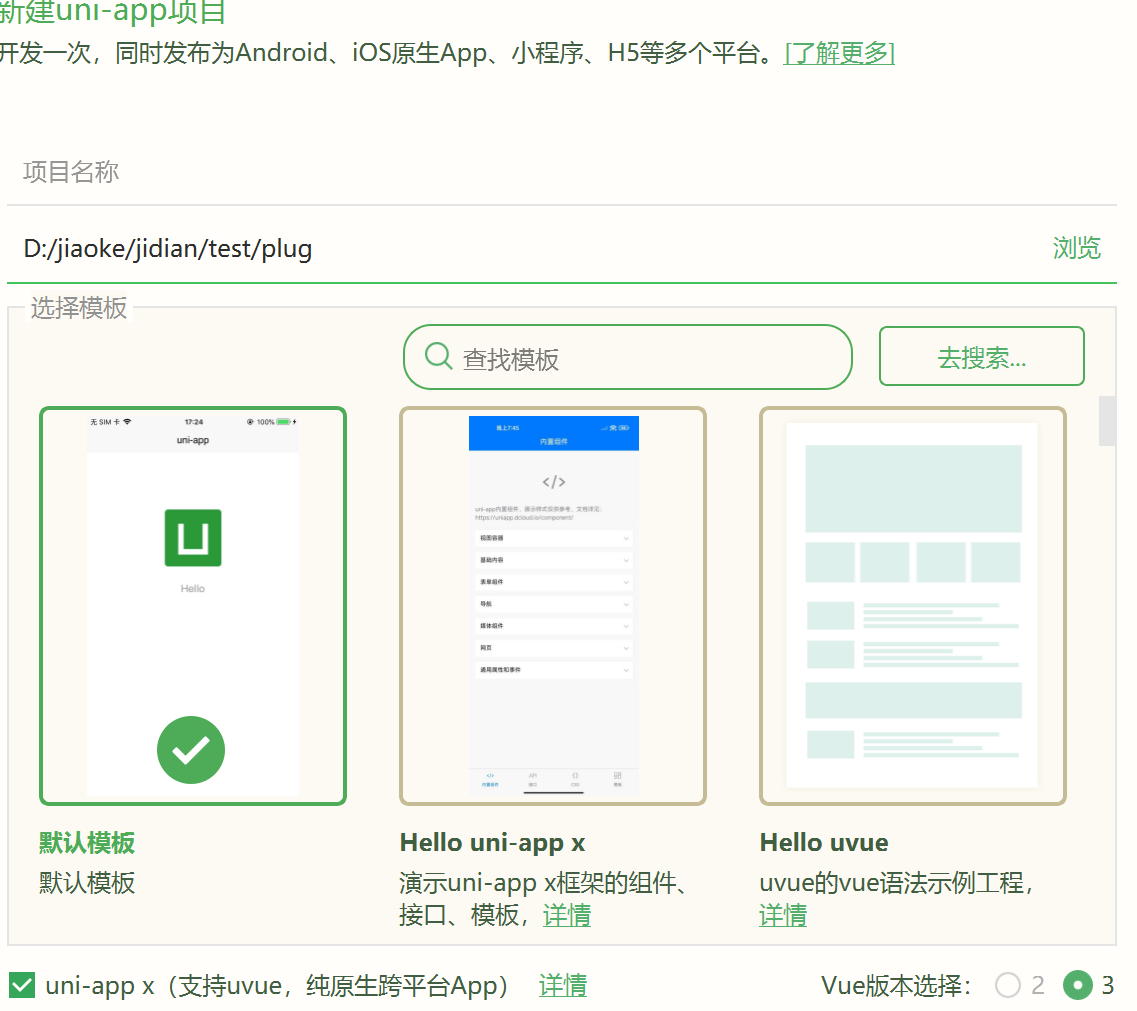Click the Hello uni-app x title
Viewport: 1137px width, 1011px height.
[492, 843]
